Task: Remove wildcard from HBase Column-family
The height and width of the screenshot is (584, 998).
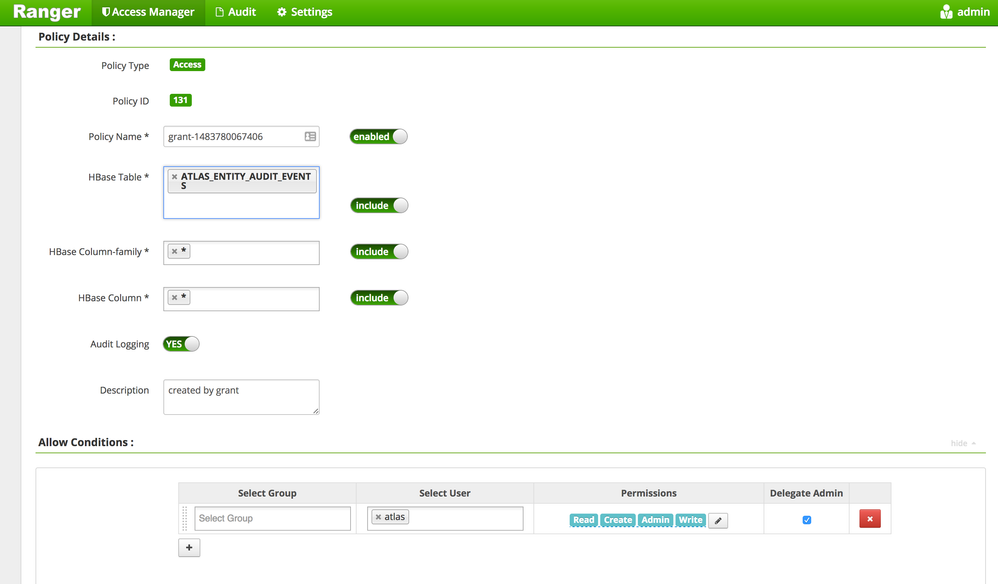Action: click(174, 251)
